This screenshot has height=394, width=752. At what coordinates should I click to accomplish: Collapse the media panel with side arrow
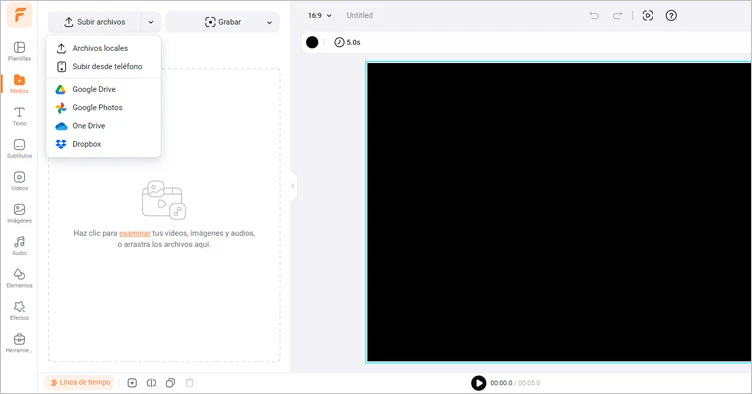(293, 186)
